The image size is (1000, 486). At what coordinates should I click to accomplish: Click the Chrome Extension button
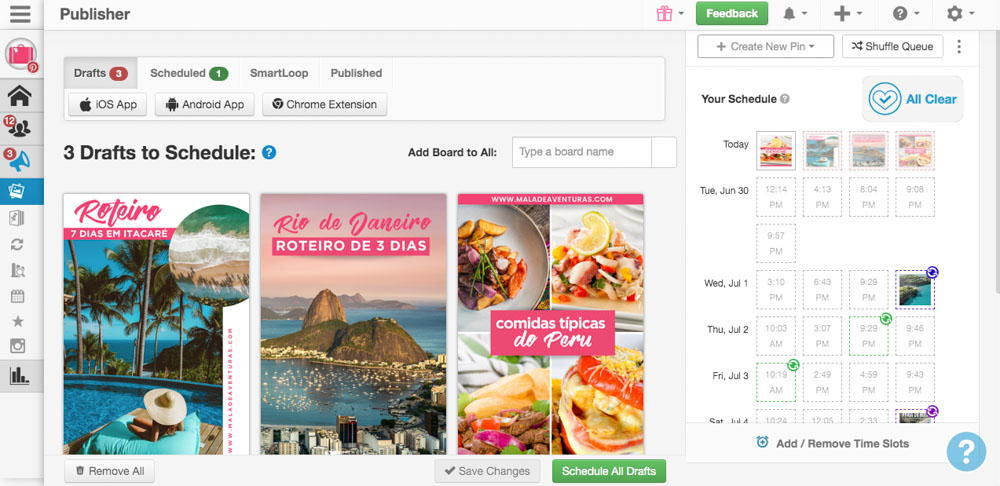(x=325, y=105)
